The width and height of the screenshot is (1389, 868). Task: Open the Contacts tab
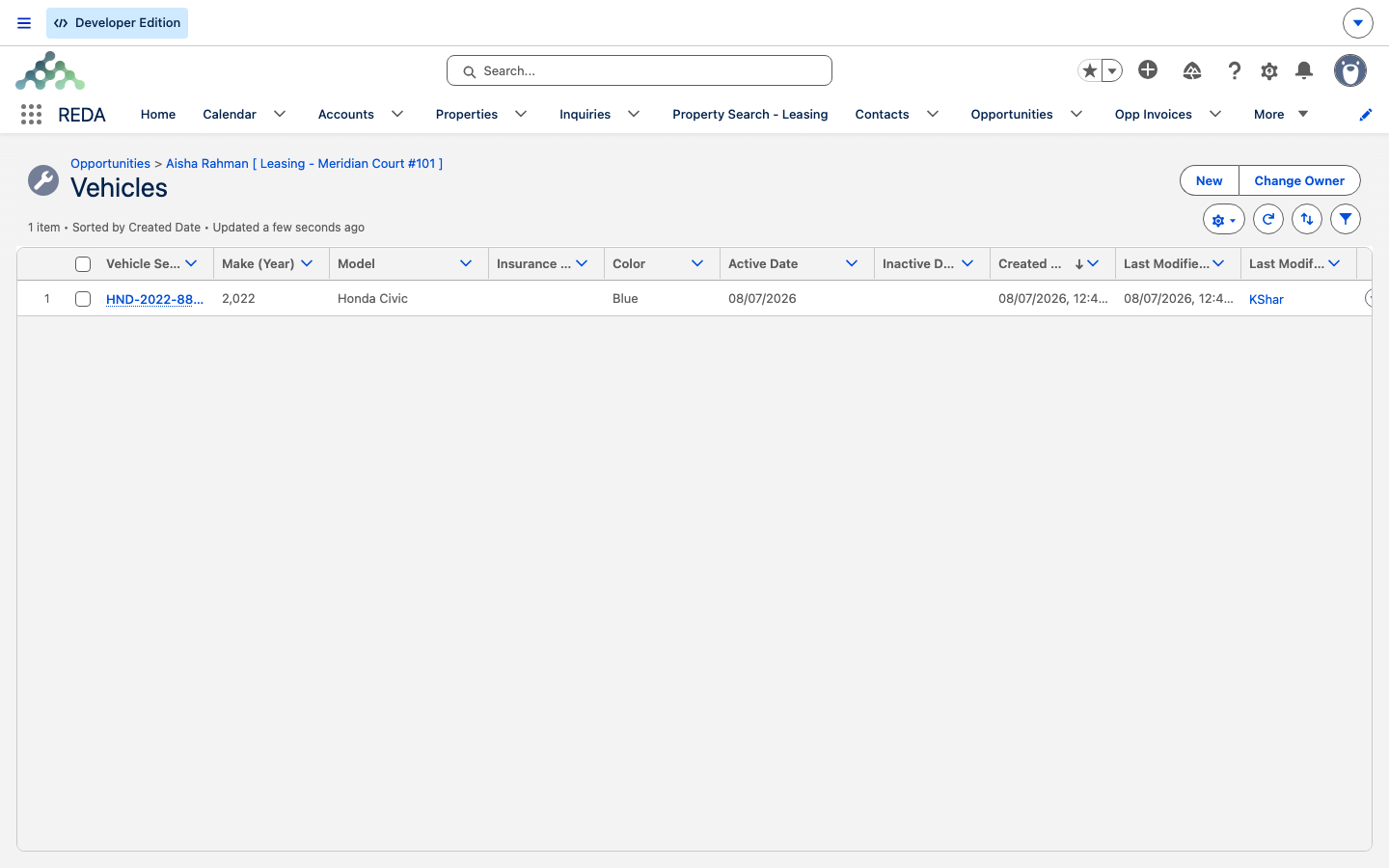pyautogui.click(x=882, y=114)
